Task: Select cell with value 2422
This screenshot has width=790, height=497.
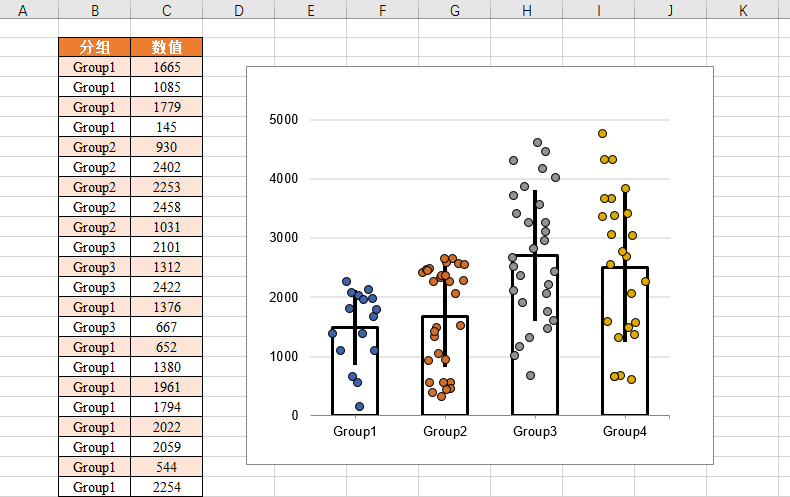Action: tap(167, 287)
